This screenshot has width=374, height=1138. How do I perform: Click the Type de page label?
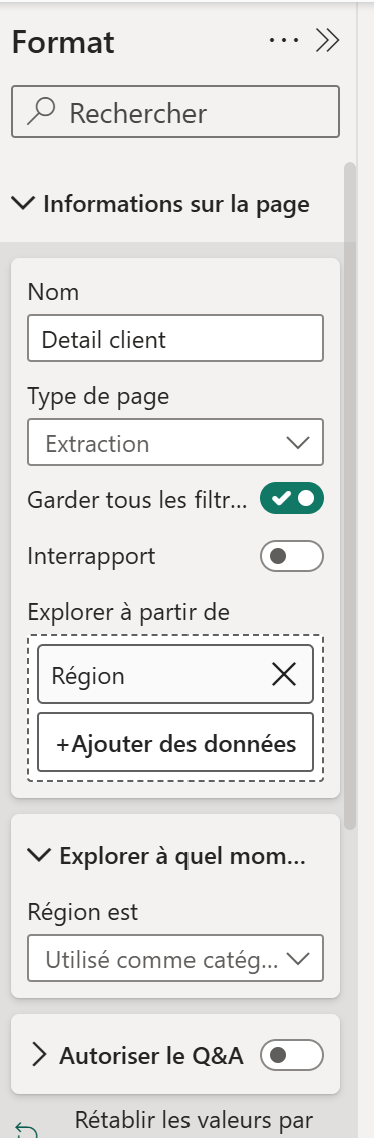point(98,396)
